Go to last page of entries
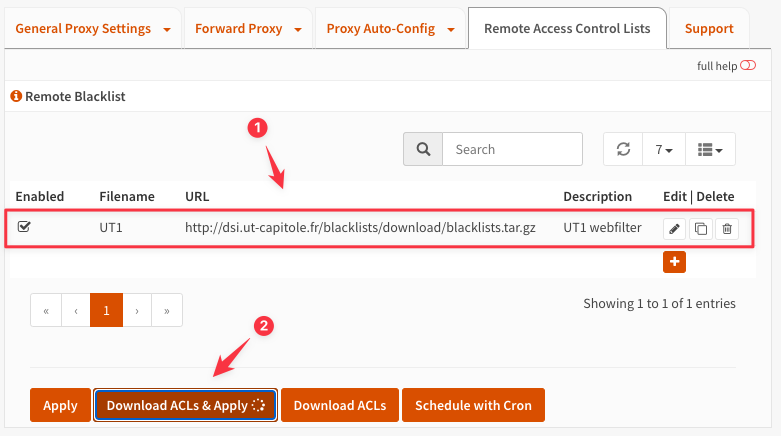 pyautogui.click(x=167, y=310)
